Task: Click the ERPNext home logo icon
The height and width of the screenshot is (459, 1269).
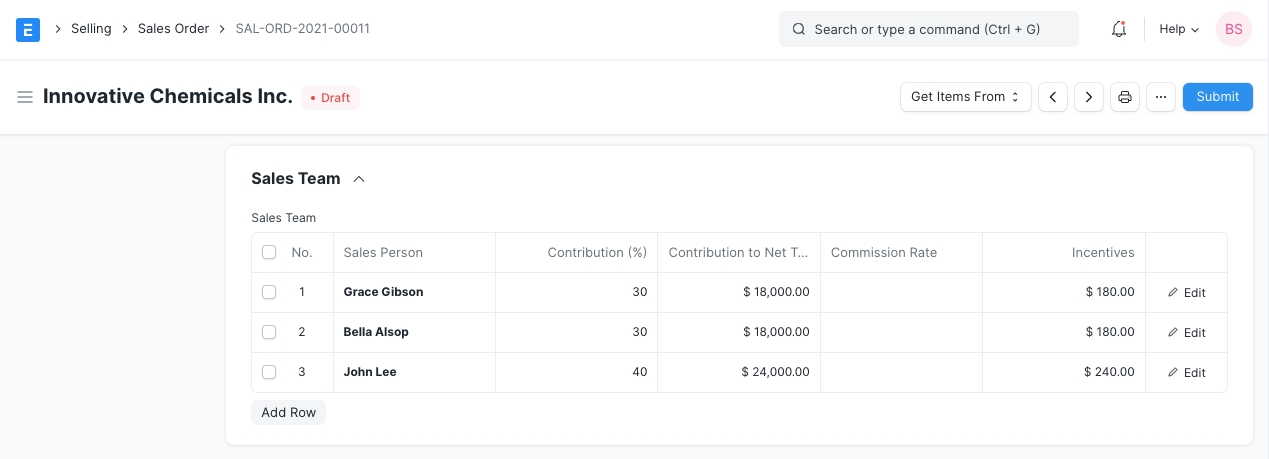Action: click(28, 30)
